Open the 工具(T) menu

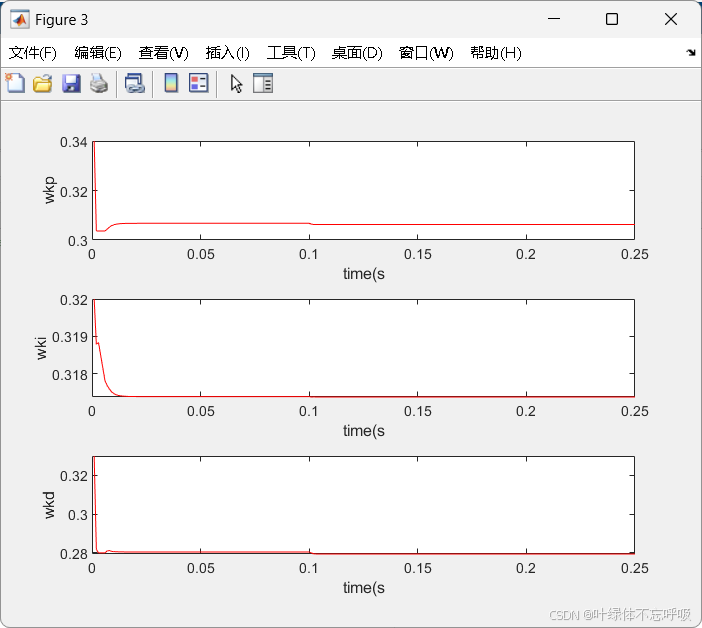pyautogui.click(x=291, y=53)
